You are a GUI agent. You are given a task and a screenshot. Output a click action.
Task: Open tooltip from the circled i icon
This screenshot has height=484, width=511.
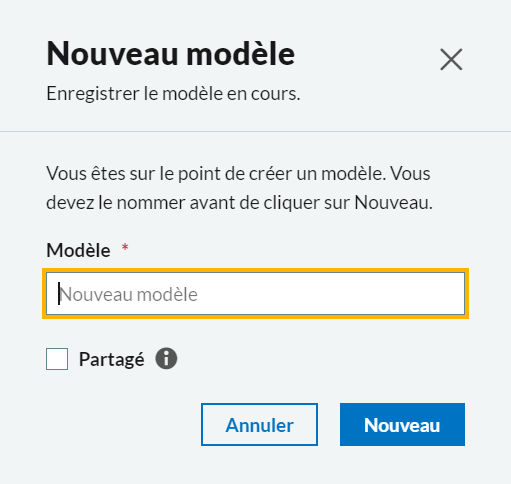coord(166,359)
